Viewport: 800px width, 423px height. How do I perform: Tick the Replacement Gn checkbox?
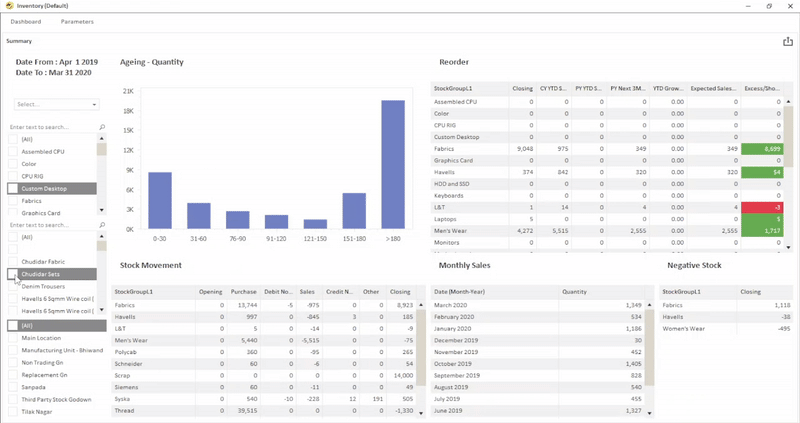click(13, 375)
